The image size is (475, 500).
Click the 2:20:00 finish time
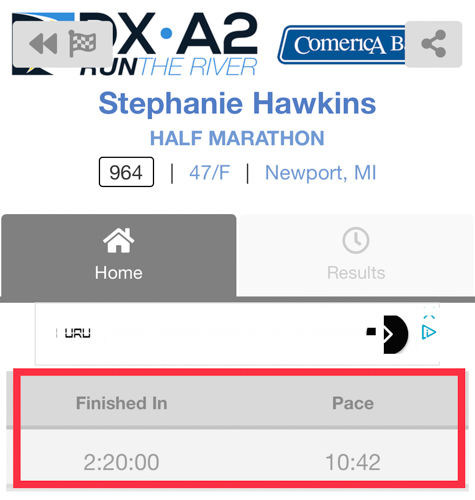[121, 462]
